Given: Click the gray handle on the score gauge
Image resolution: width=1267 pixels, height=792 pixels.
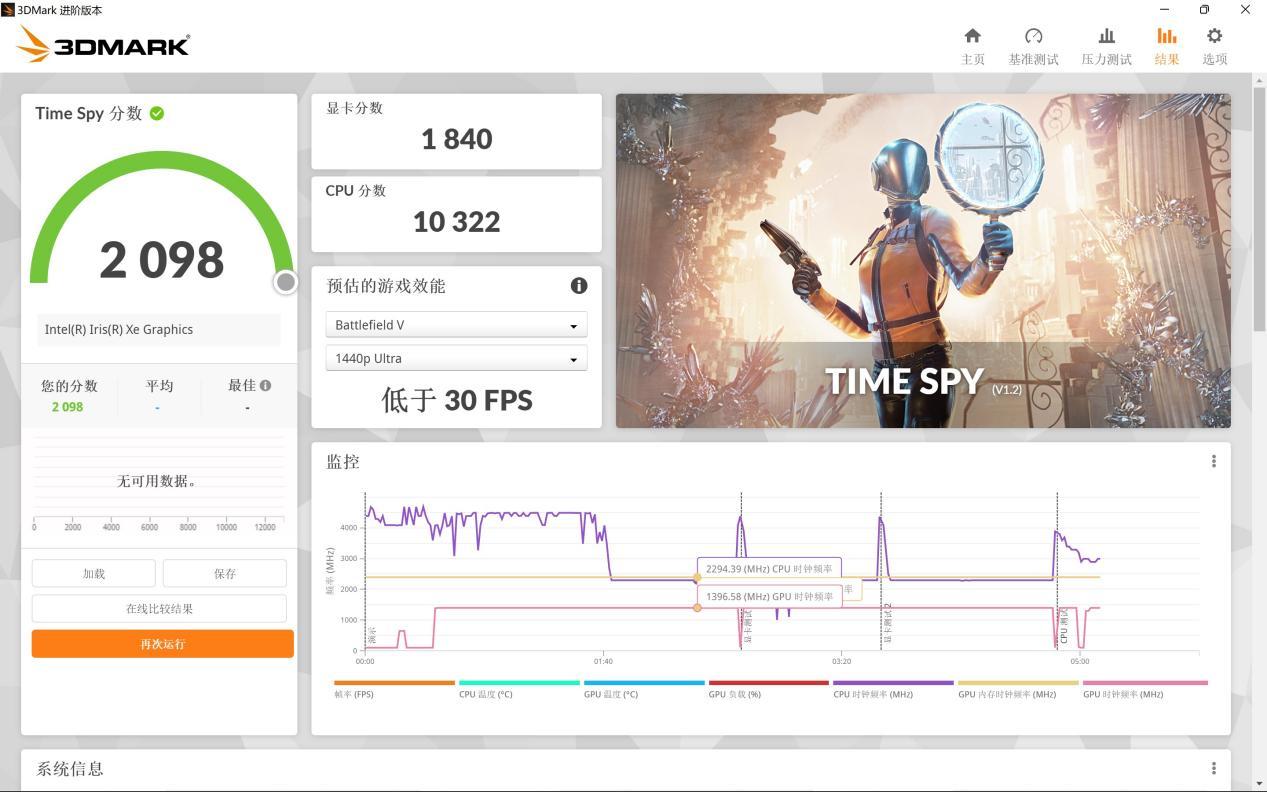Looking at the screenshot, I should (286, 282).
